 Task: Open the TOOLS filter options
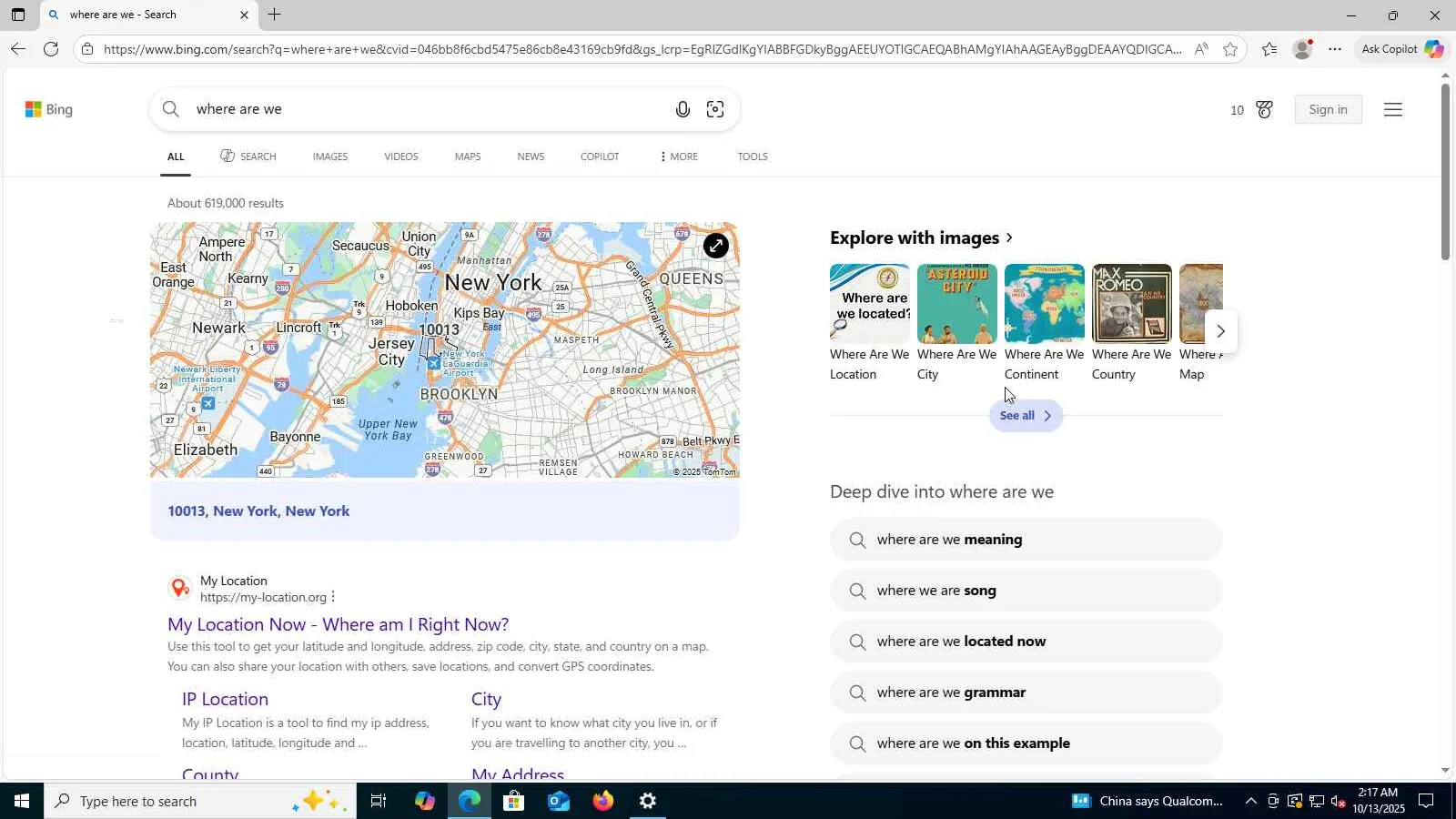(x=753, y=157)
